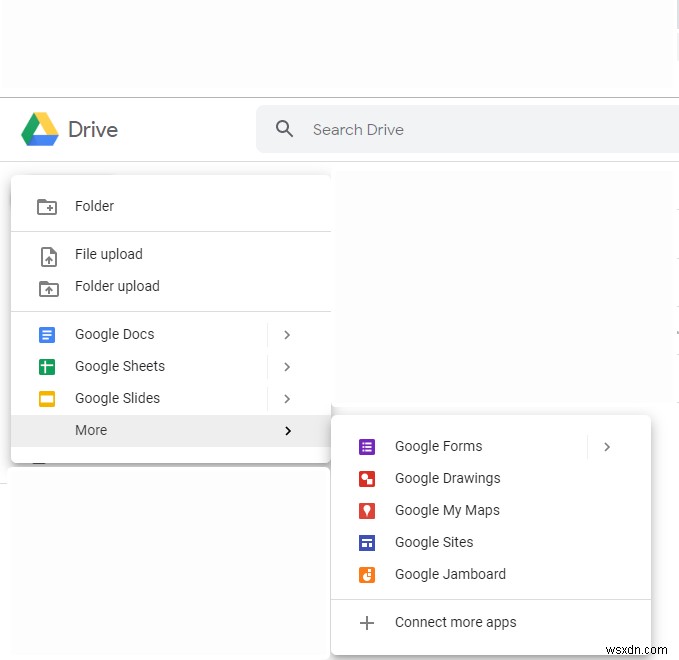
Task: Click the More submenu chevron
Action: pyautogui.click(x=288, y=430)
